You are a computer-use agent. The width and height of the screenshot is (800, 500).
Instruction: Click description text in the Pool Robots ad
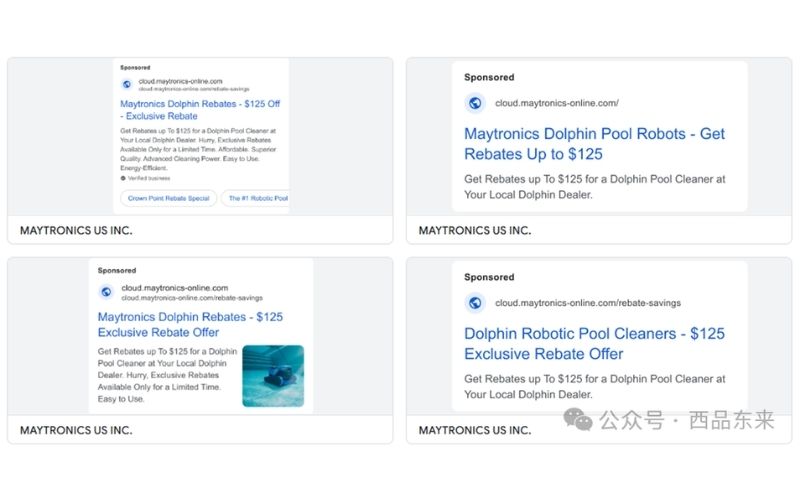click(594, 187)
